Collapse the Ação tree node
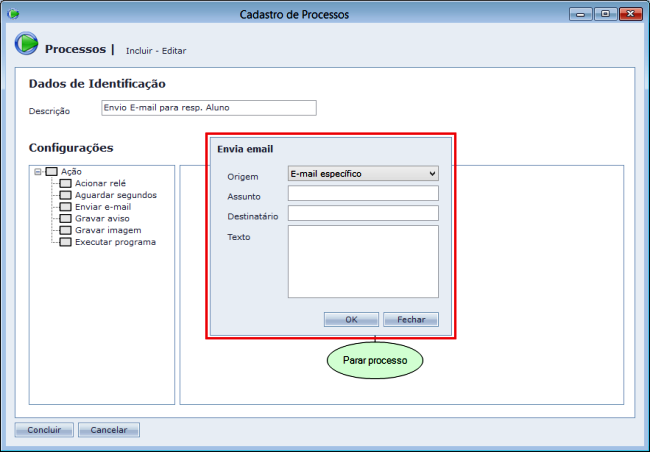Image resolution: width=650 pixels, height=452 pixels. (38, 171)
